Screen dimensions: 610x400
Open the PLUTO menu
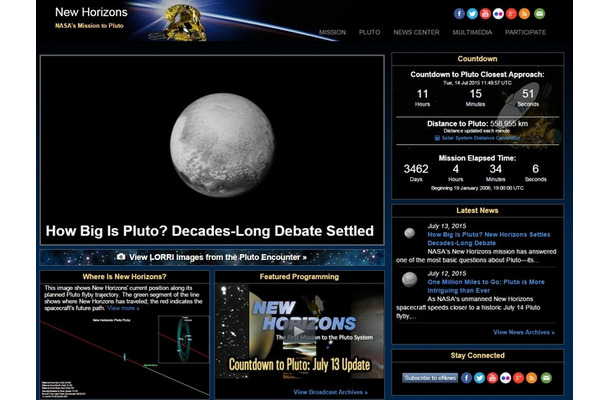point(370,32)
